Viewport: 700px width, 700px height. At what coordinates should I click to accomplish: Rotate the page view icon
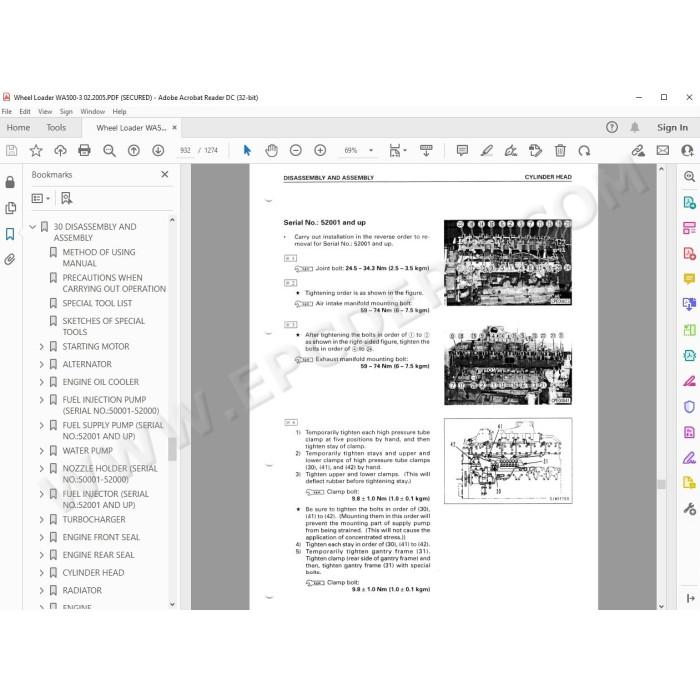pyautogui.click(x=584, y=150)
